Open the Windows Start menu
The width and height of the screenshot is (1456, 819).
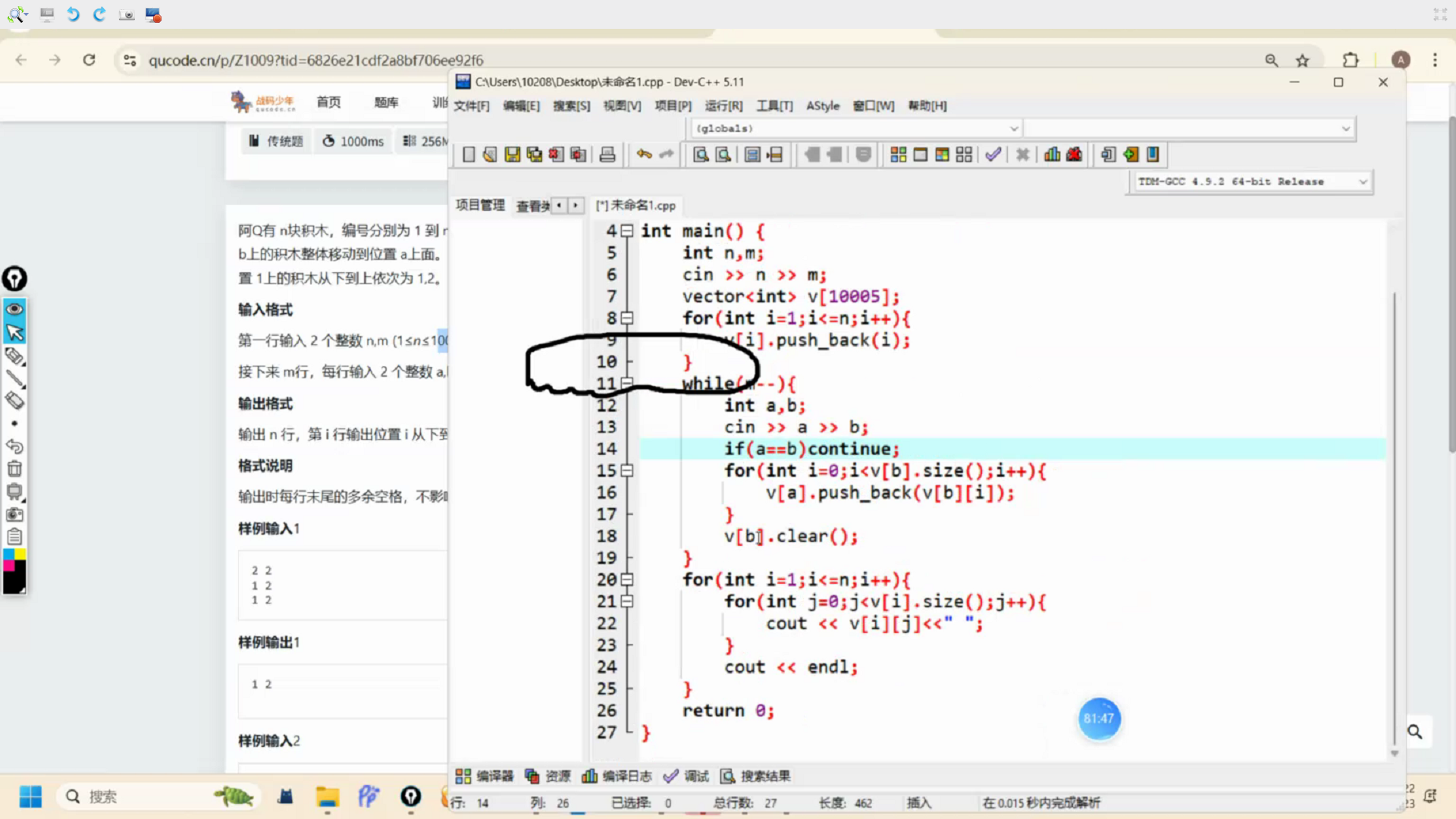tap(30, 796)
